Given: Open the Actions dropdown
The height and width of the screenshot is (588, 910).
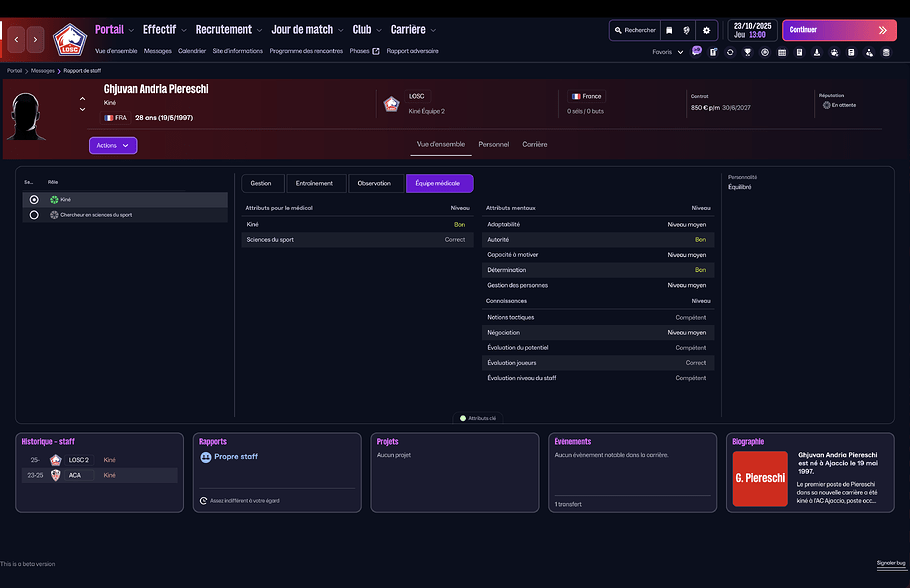Looking at the screenshot, I should 112,145.
